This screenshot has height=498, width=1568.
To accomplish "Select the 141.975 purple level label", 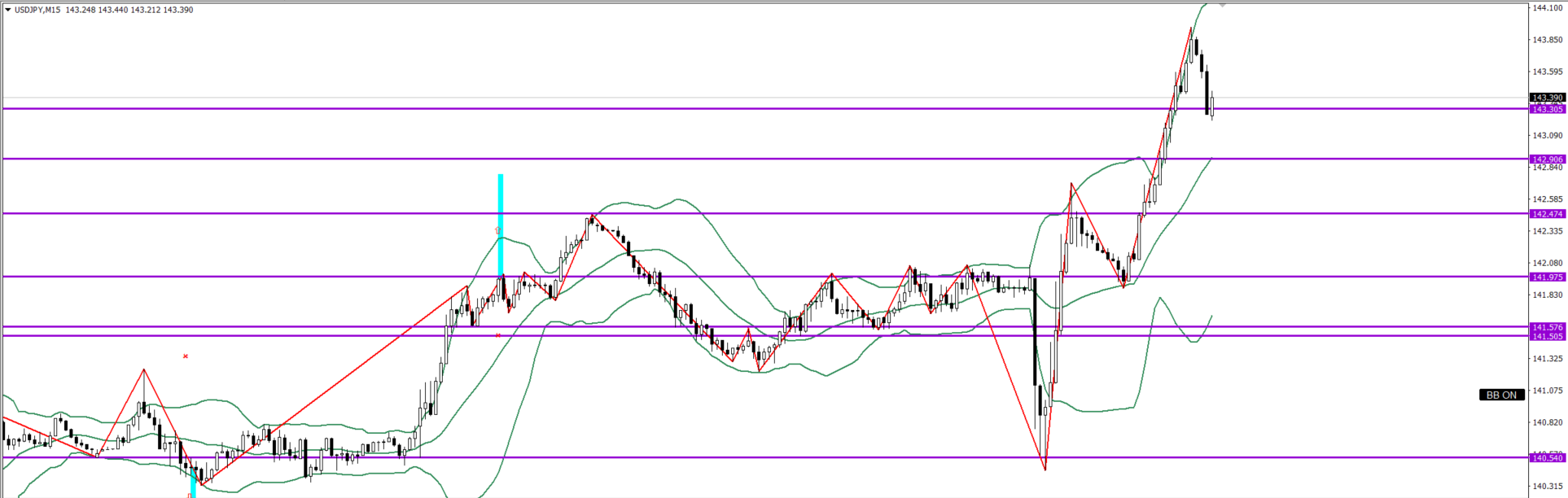I will click(1547, 277).
